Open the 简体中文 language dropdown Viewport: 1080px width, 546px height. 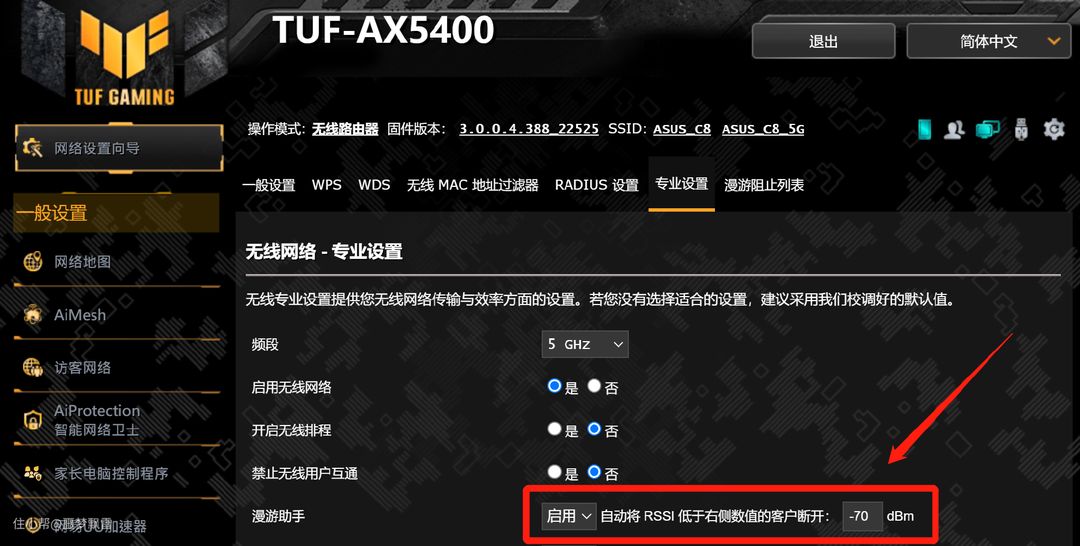tap(993, 41)
